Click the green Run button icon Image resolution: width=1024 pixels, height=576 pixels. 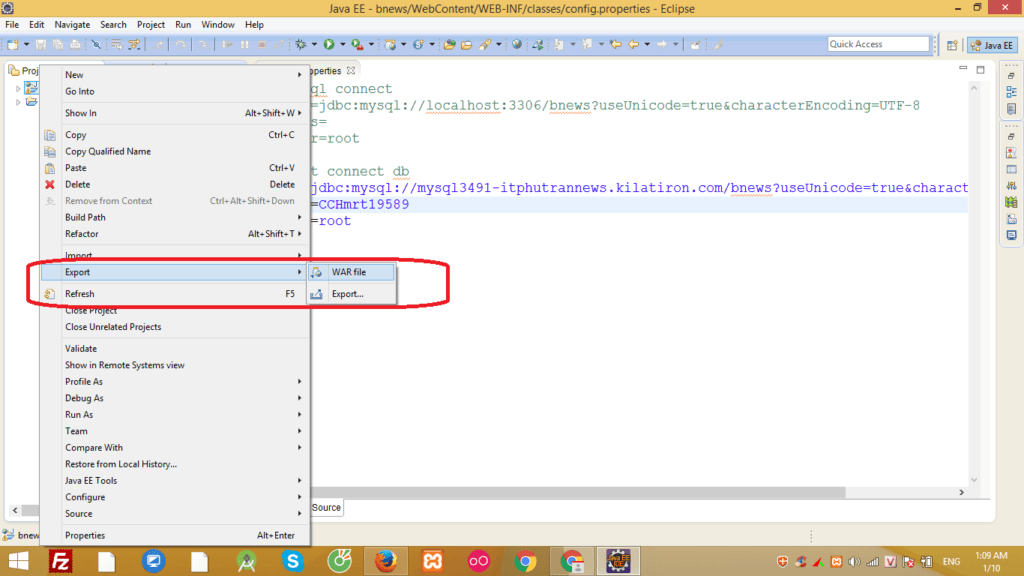329,44
